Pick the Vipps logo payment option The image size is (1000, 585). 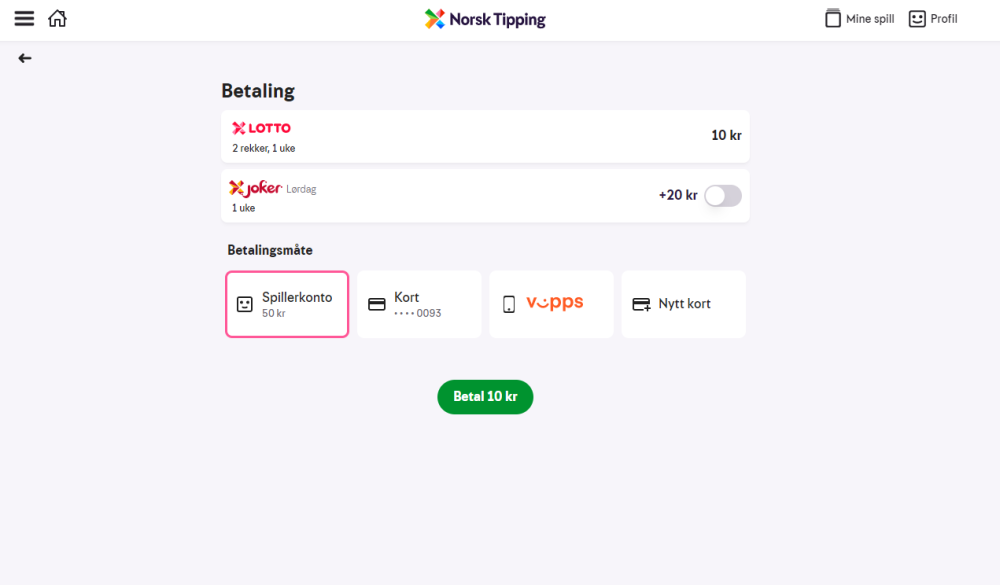[x=555, y=303]
